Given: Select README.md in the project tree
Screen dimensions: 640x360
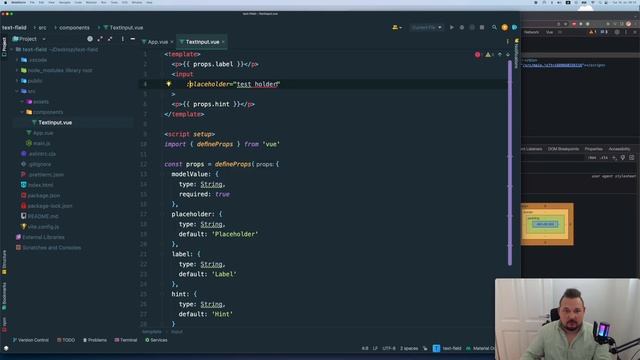Looking at the screenshot, I should click(x=43, y=216).
